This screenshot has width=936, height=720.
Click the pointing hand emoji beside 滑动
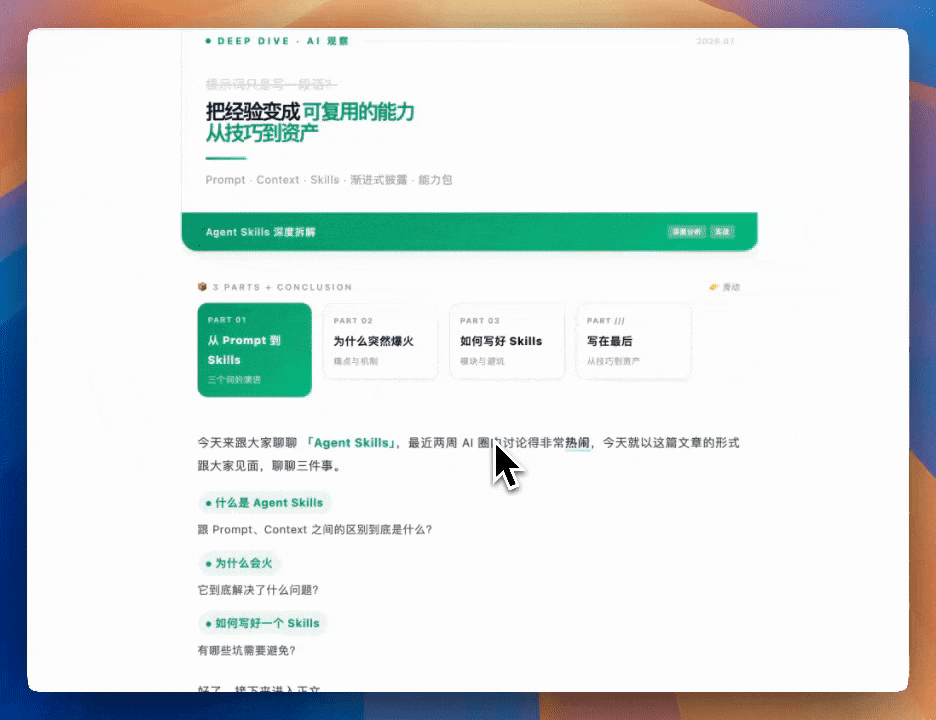click(x=713, y=287)
